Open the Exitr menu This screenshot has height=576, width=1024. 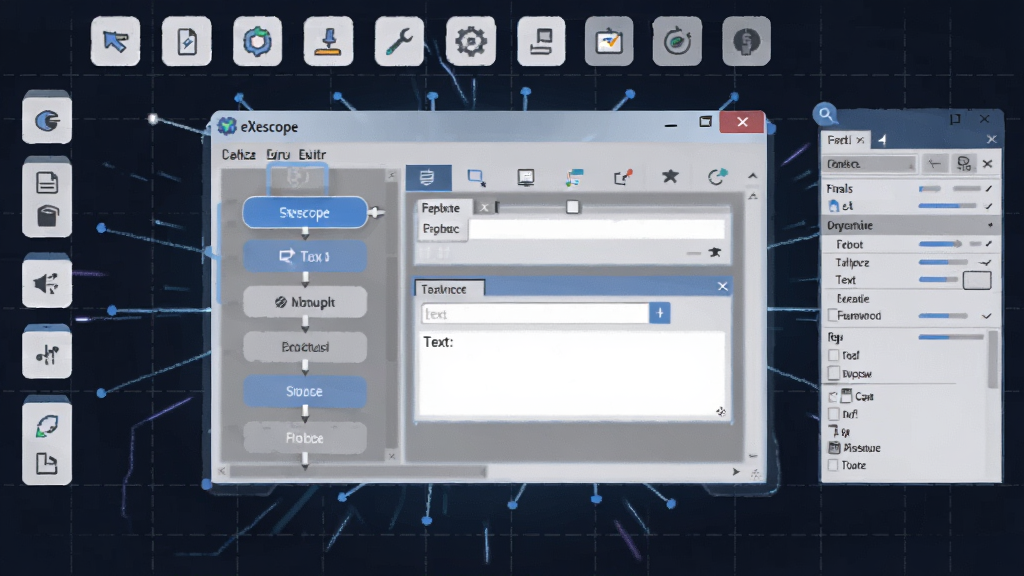click(x=312, y=155)
